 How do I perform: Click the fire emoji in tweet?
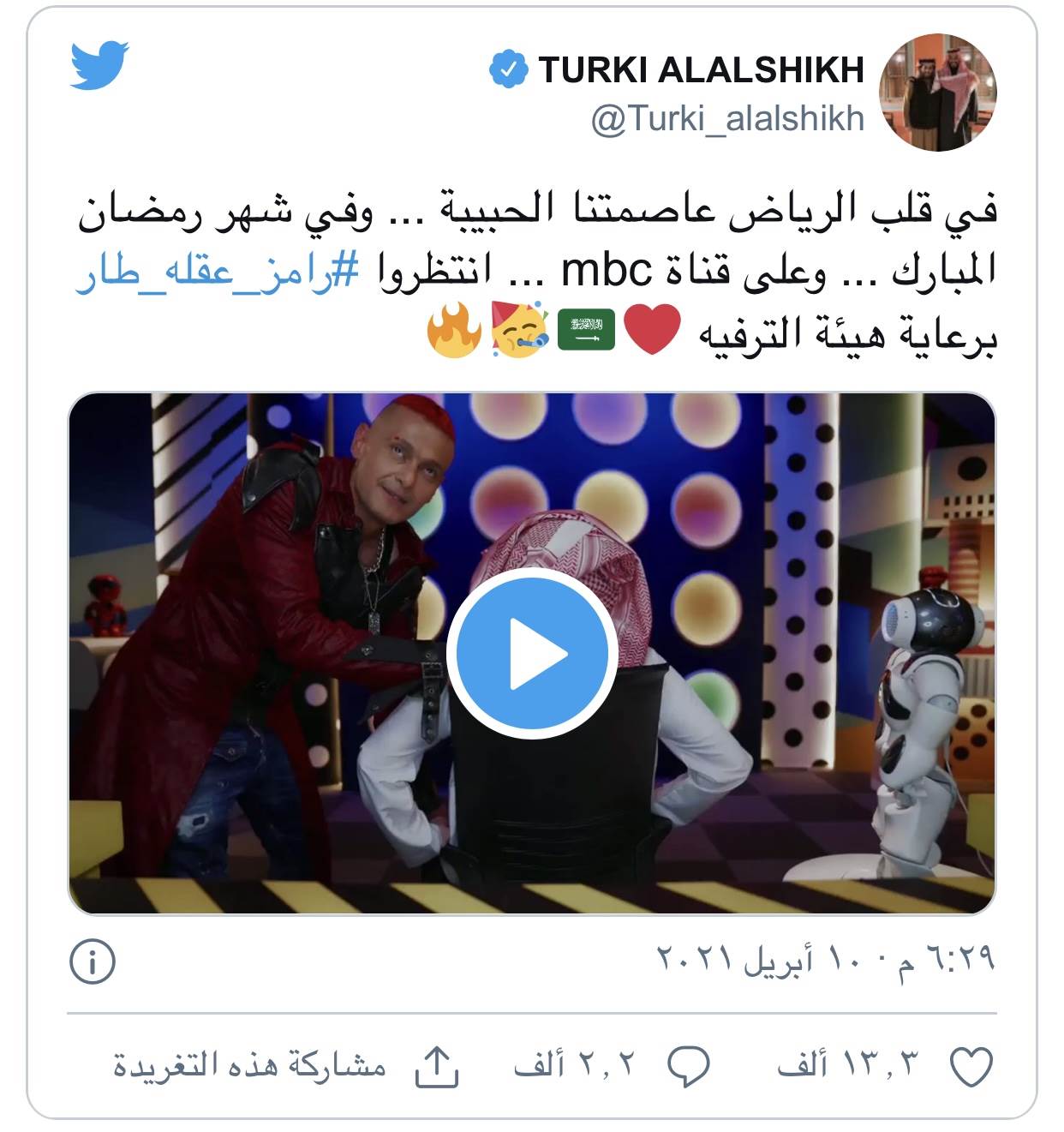455,330
